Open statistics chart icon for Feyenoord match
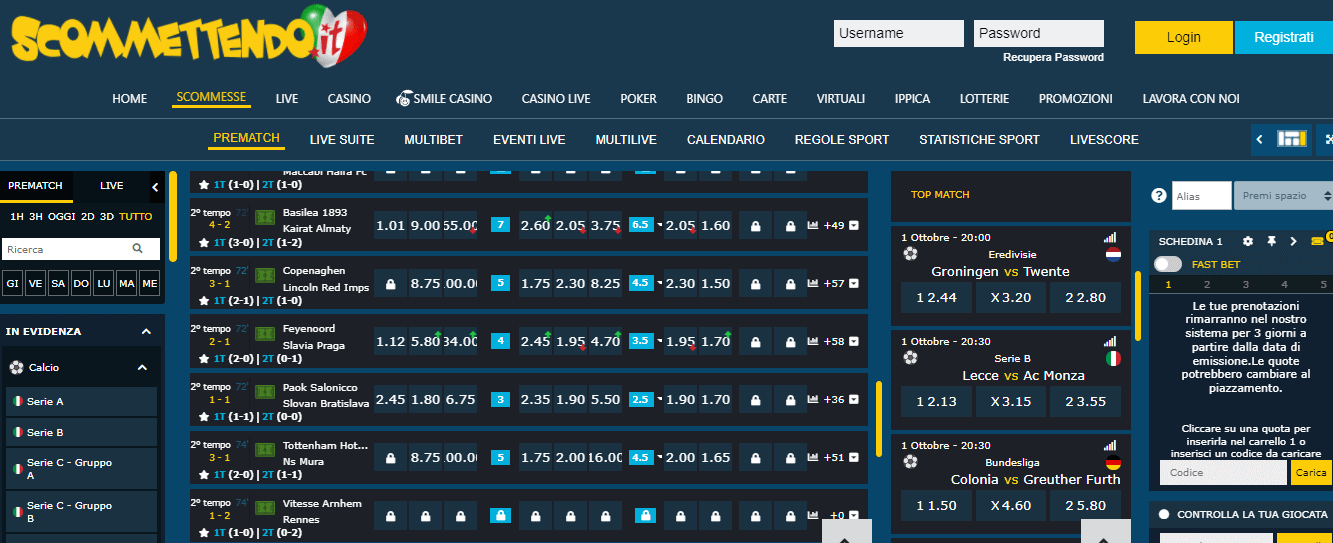Image resolution: width=1333 pixels, height=543 pixels. [x=812, y=341]
